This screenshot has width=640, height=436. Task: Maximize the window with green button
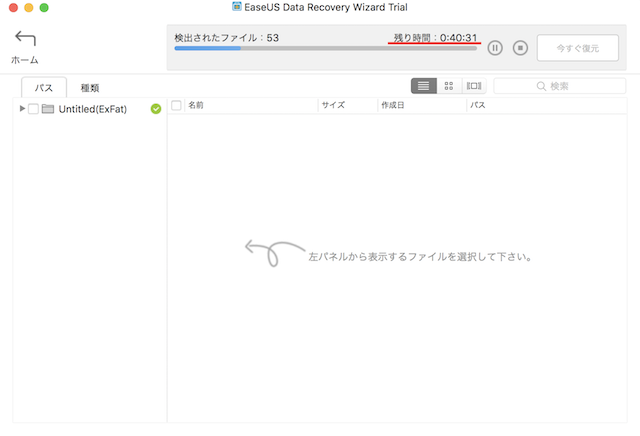coord(44,8)
